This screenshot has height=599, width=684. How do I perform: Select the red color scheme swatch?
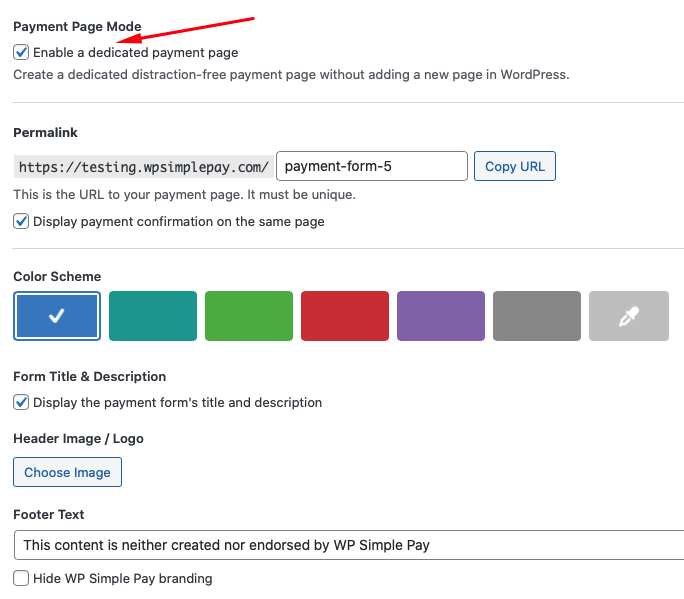345,316
